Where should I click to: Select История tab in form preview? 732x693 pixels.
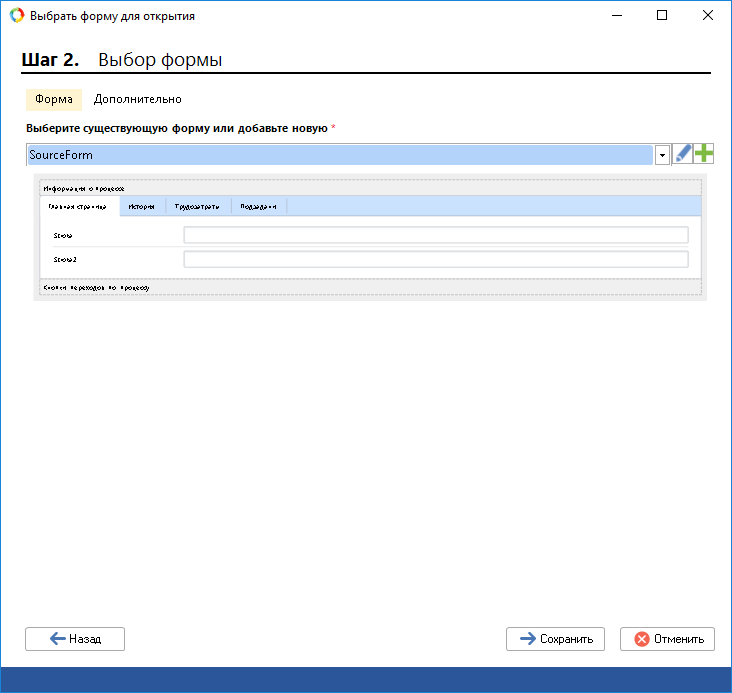pyautogui.click(x=141, y=206)
